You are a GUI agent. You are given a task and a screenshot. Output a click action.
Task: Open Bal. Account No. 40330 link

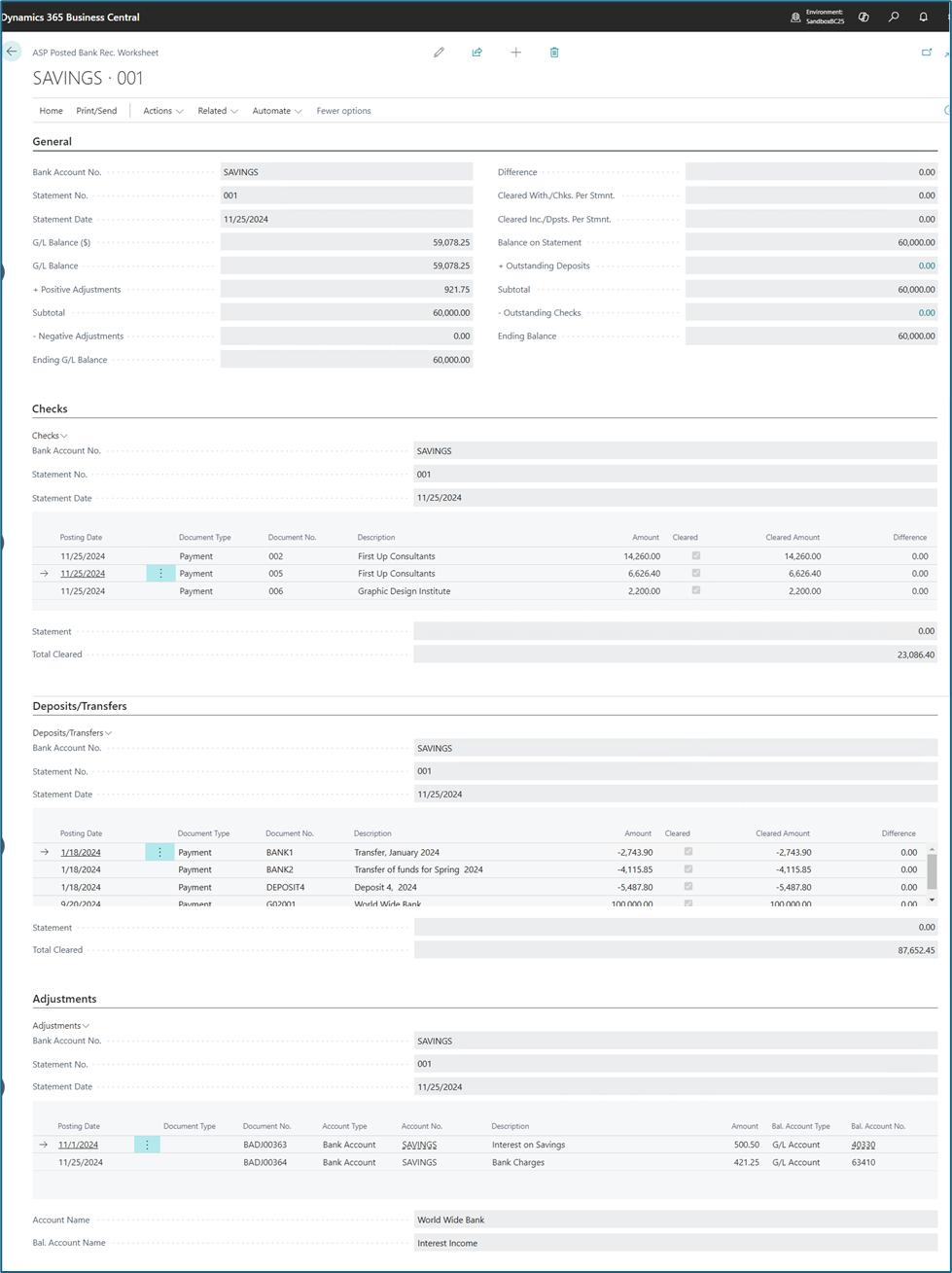tap(863, 1145)
